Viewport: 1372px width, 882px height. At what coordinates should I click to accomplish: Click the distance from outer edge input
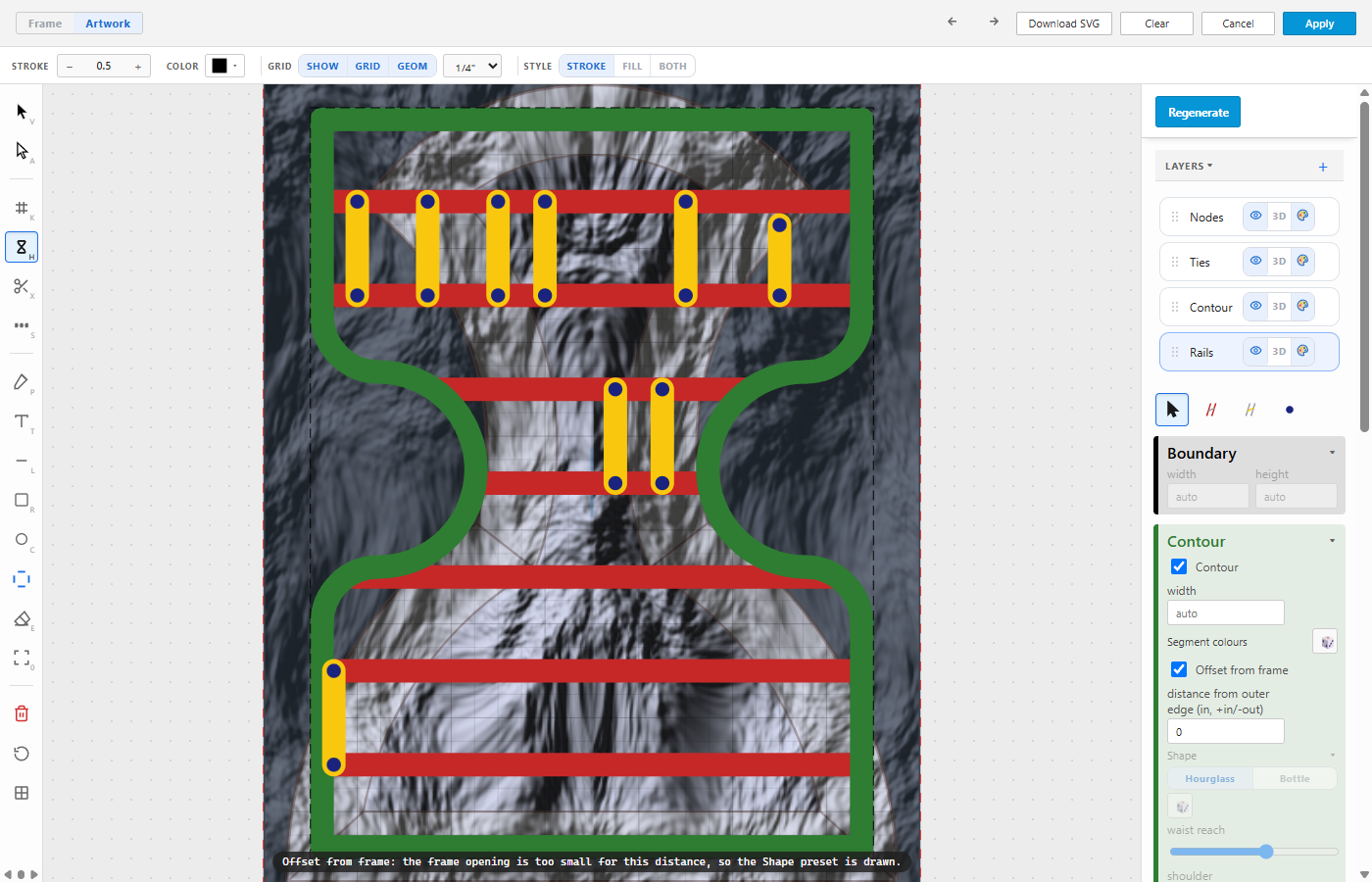(x=1225, y=731)
